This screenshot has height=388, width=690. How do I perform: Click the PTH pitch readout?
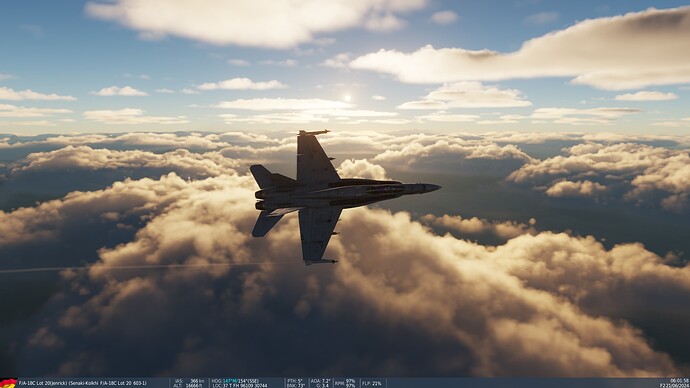point(295,381)
